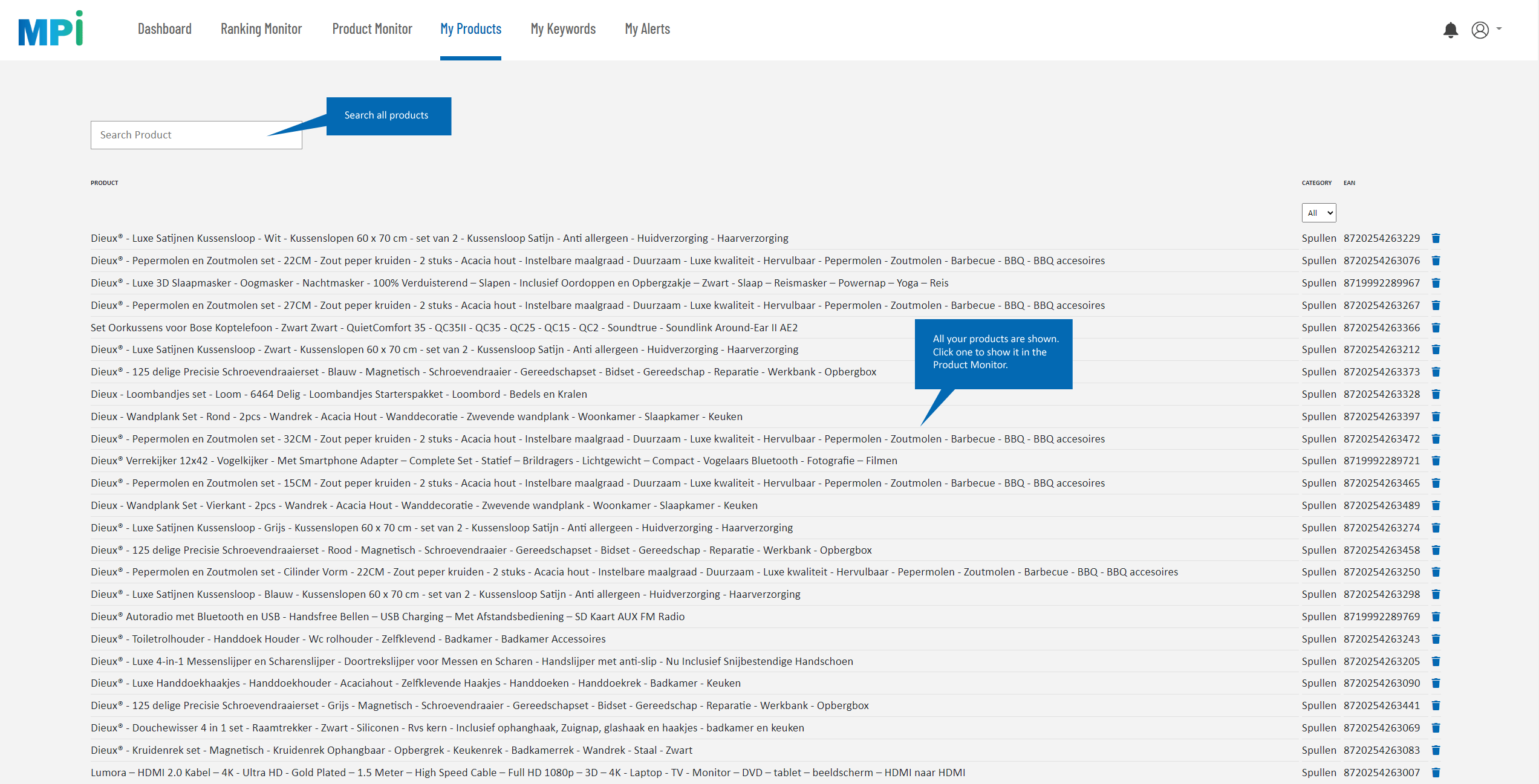This screenshot has width=1539, height=784.
Task: Click the Search Product input field
Action: click(x=197, y=135)
